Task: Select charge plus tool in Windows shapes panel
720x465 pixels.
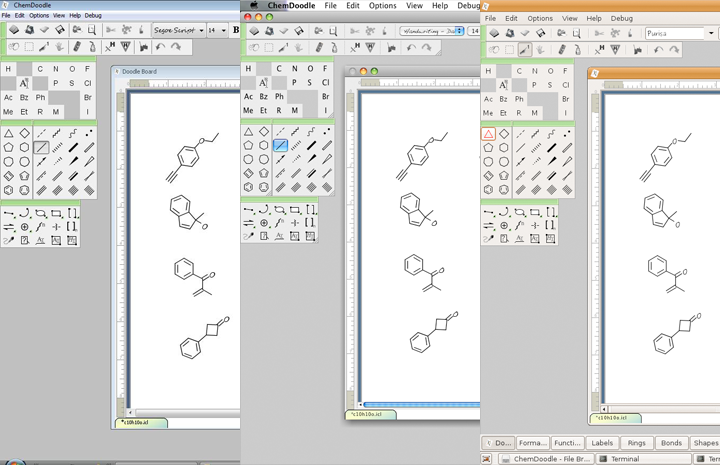Action: [25, 227]
